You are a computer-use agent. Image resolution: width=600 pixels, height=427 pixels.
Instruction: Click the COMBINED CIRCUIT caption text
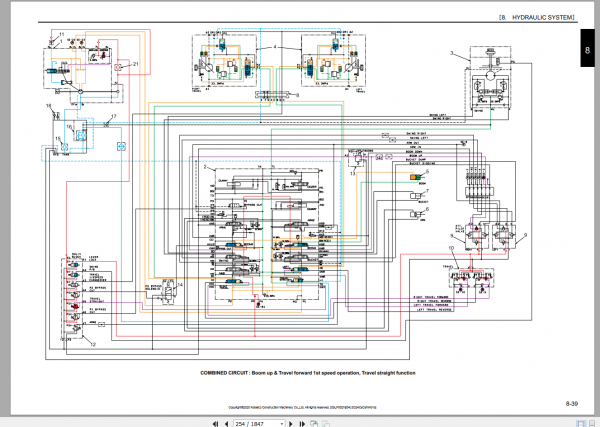click(x=308, y=373)
